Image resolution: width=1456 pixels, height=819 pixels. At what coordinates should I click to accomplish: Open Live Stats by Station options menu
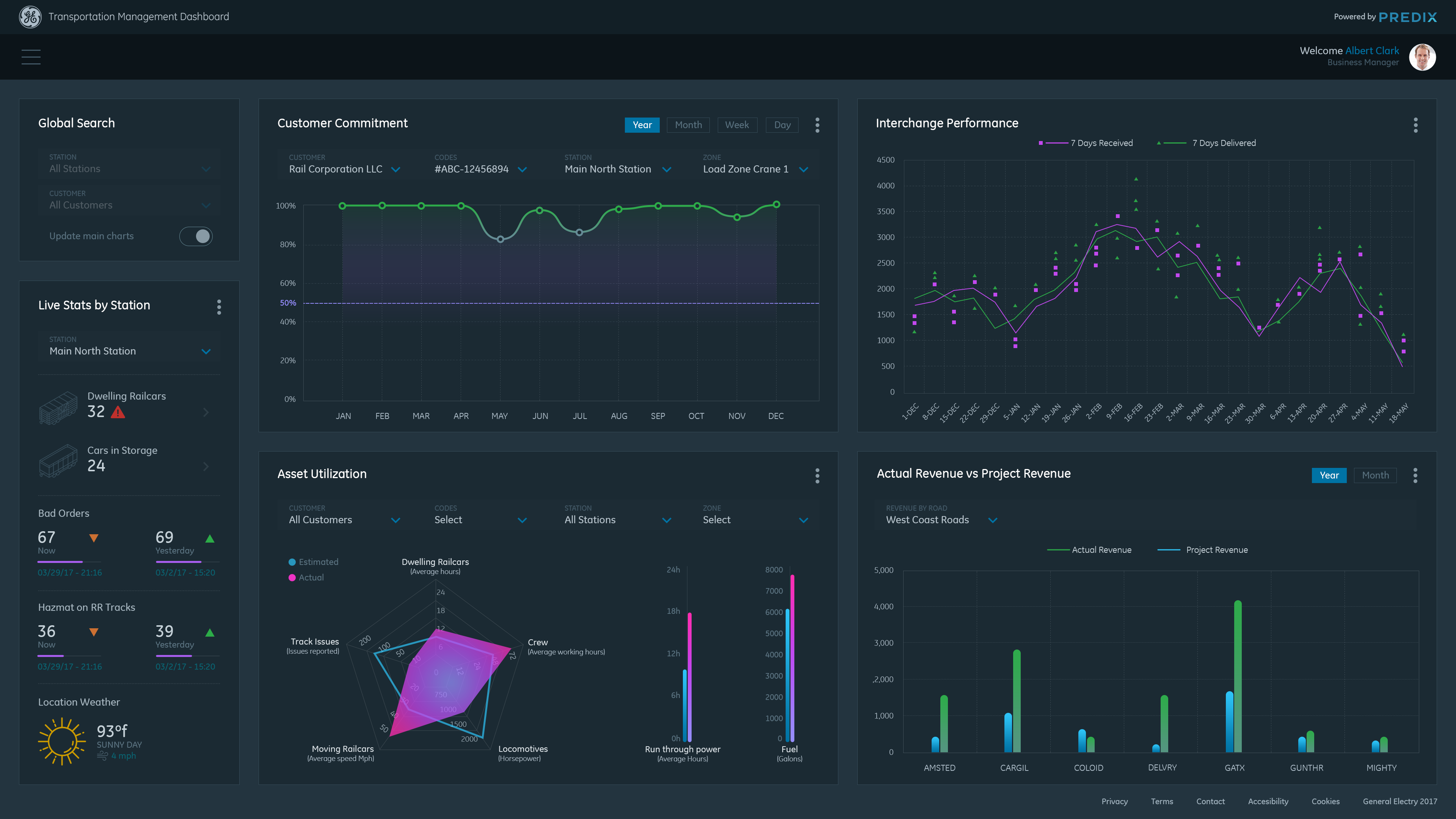click(x=219, y=307)
